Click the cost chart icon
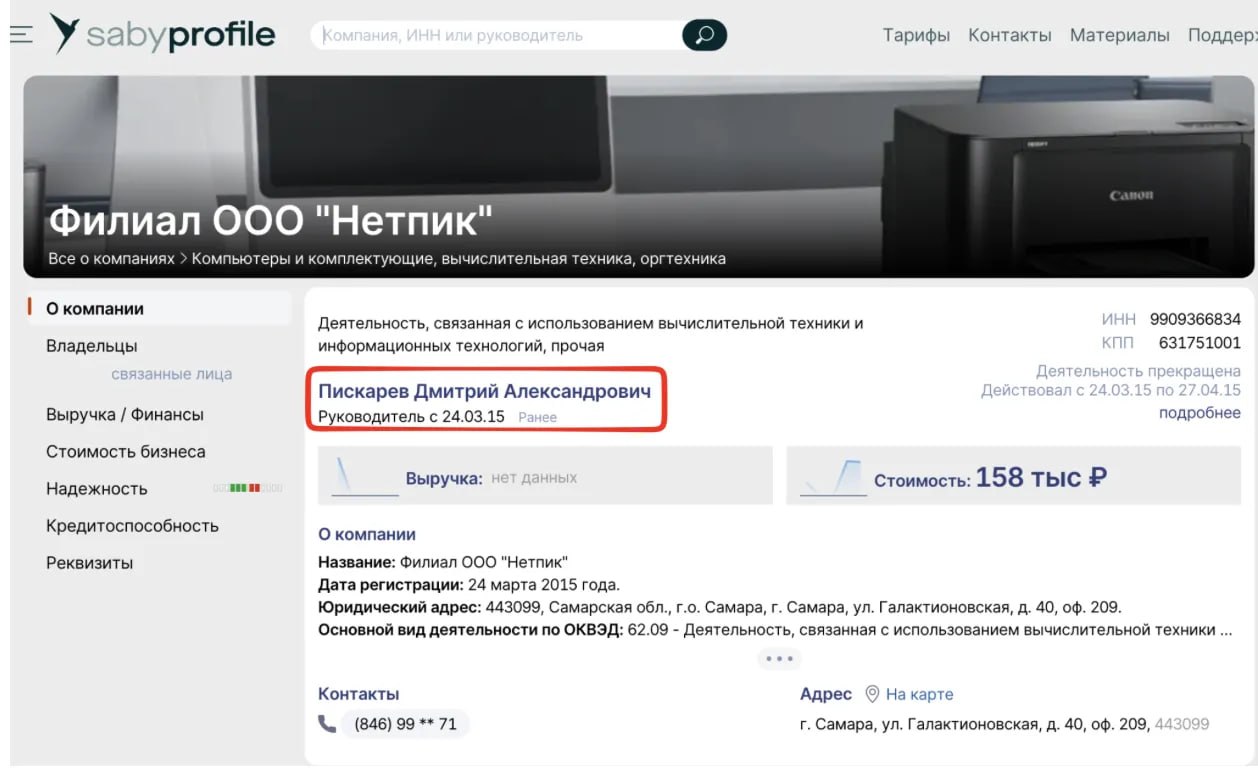Screen dimensions: 1258x768 pos(833,477)
